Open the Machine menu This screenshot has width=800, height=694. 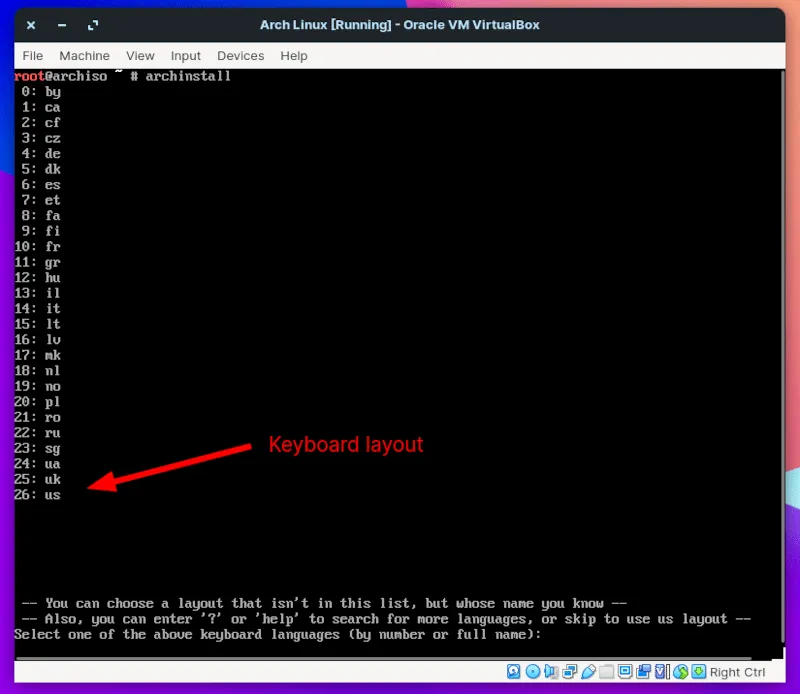pos(84,56)
